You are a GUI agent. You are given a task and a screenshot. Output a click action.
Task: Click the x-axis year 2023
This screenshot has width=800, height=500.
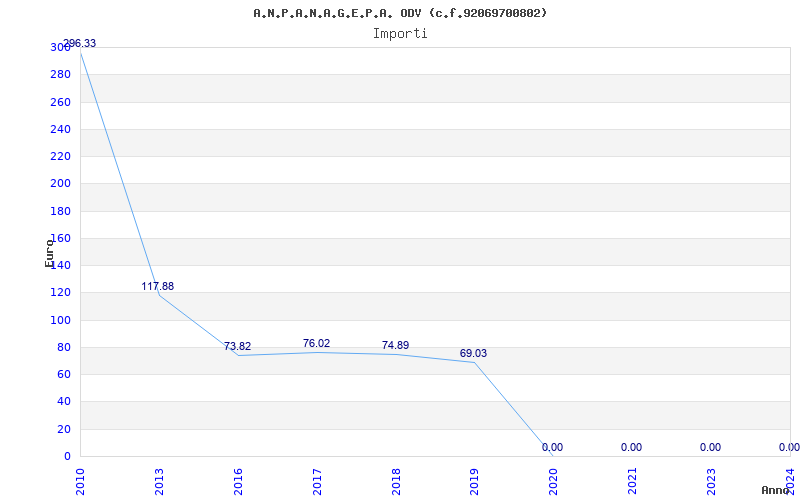[711, 481]
